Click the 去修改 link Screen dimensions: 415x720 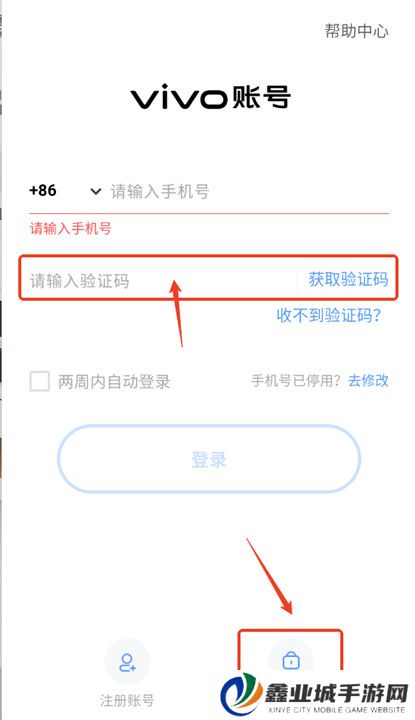[x=369, y=380]
